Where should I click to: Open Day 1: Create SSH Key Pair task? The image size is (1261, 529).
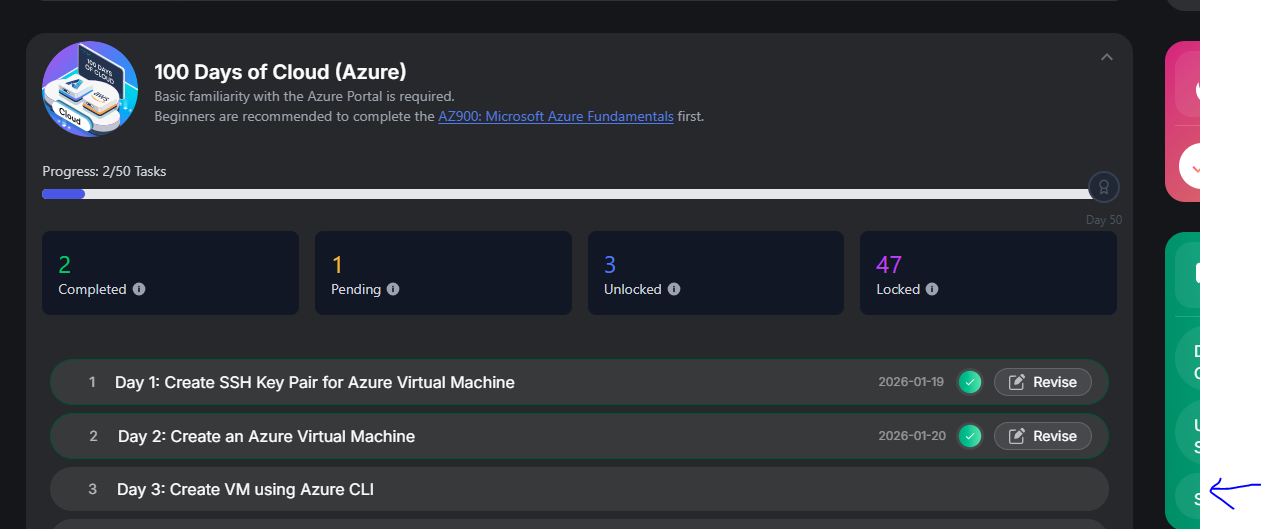pyautogui.click(x=314, y=382)
